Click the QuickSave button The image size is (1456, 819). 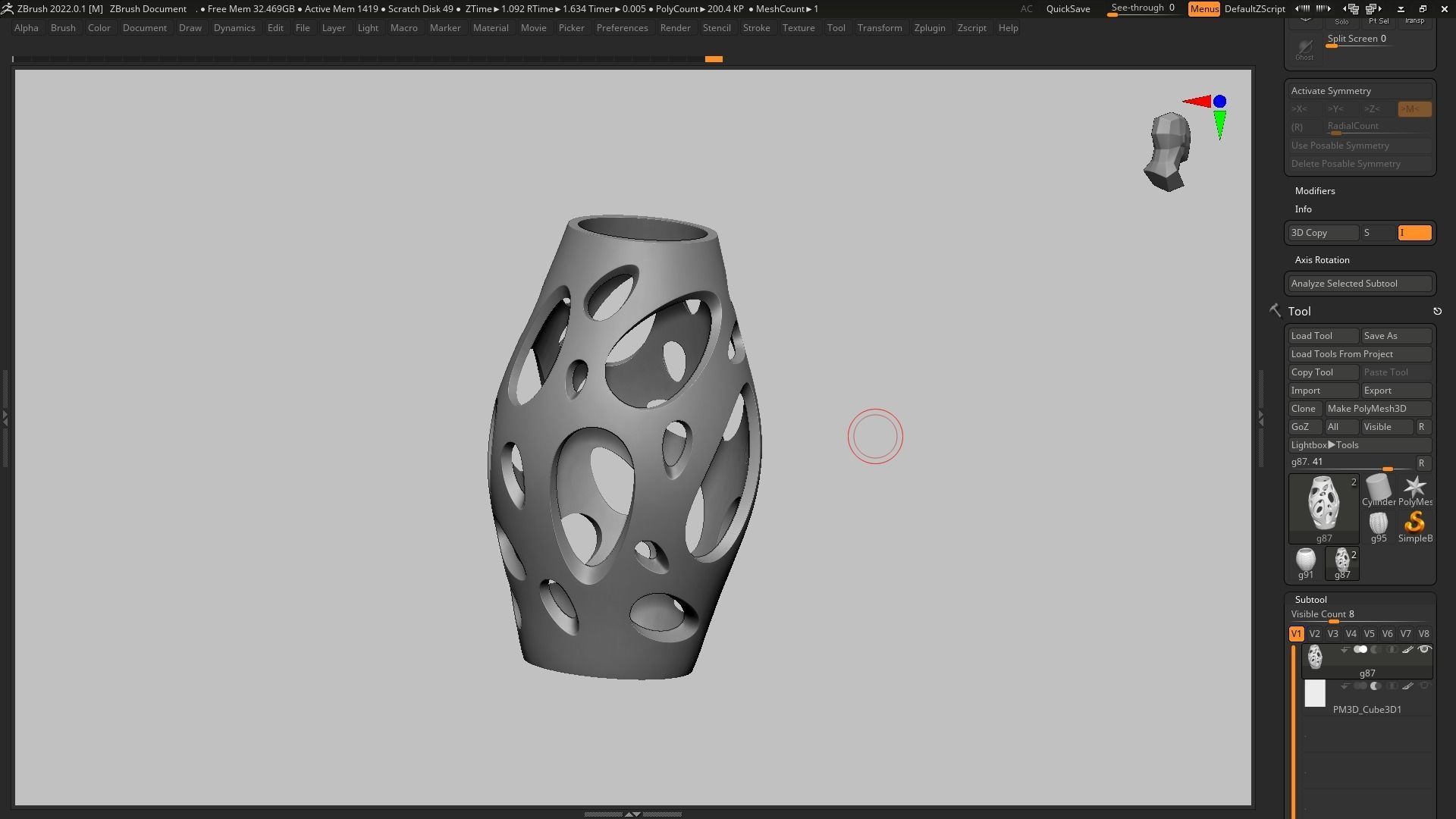click(1068, 9)
